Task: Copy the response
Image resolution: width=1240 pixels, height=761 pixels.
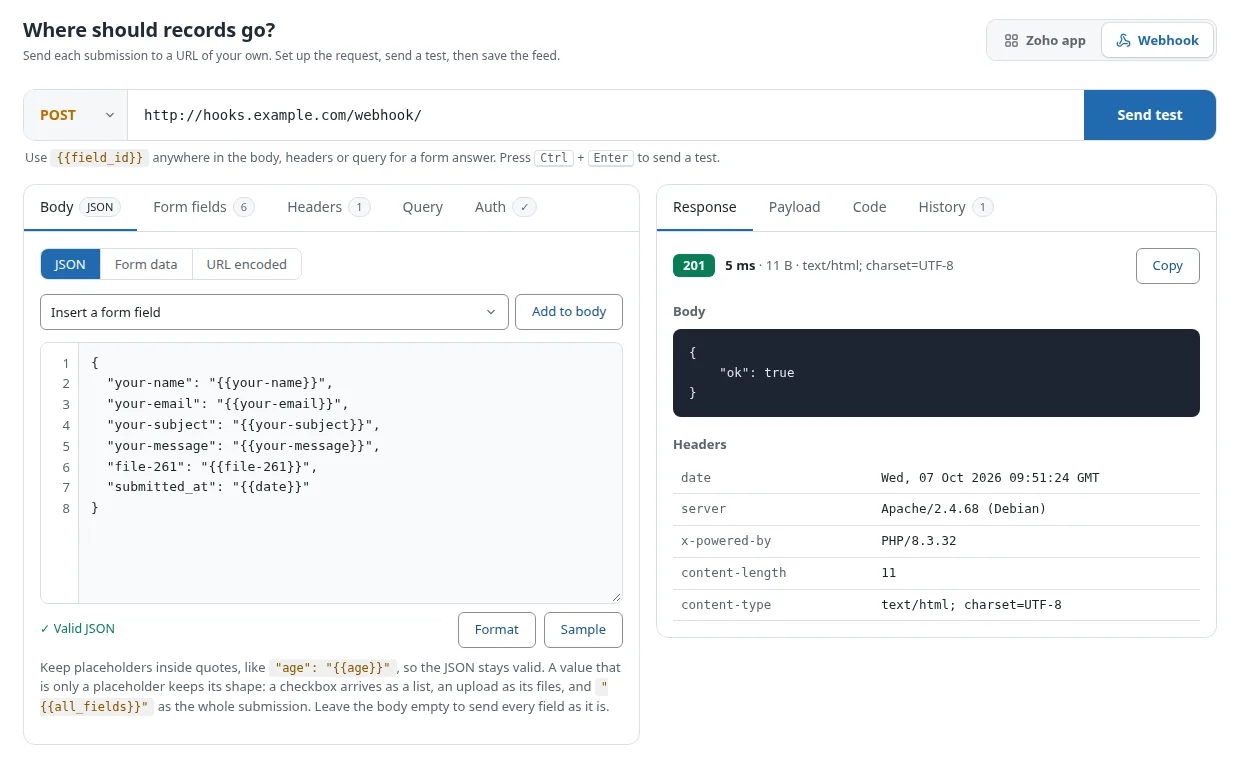Action: (x=1167, y=266)
